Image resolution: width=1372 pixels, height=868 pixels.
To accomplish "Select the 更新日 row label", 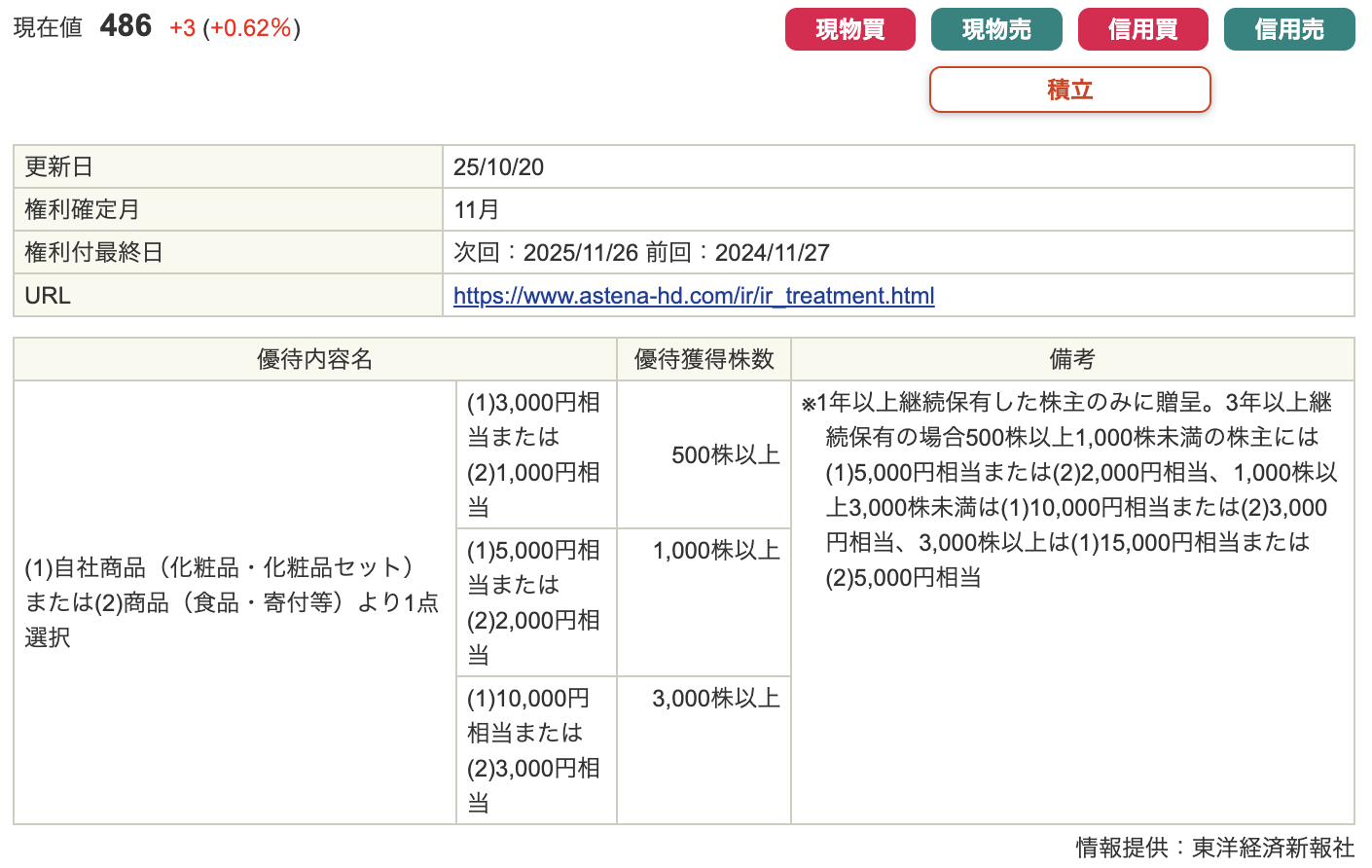I will click(58, 167).
